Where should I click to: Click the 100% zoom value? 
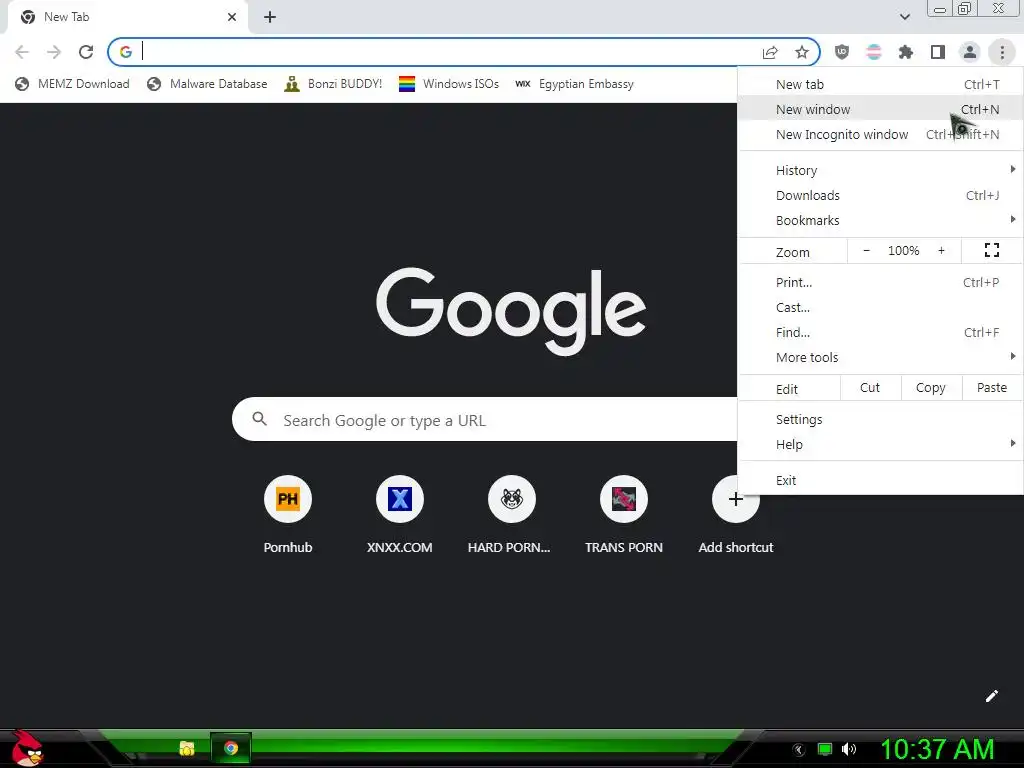point(904,251)
